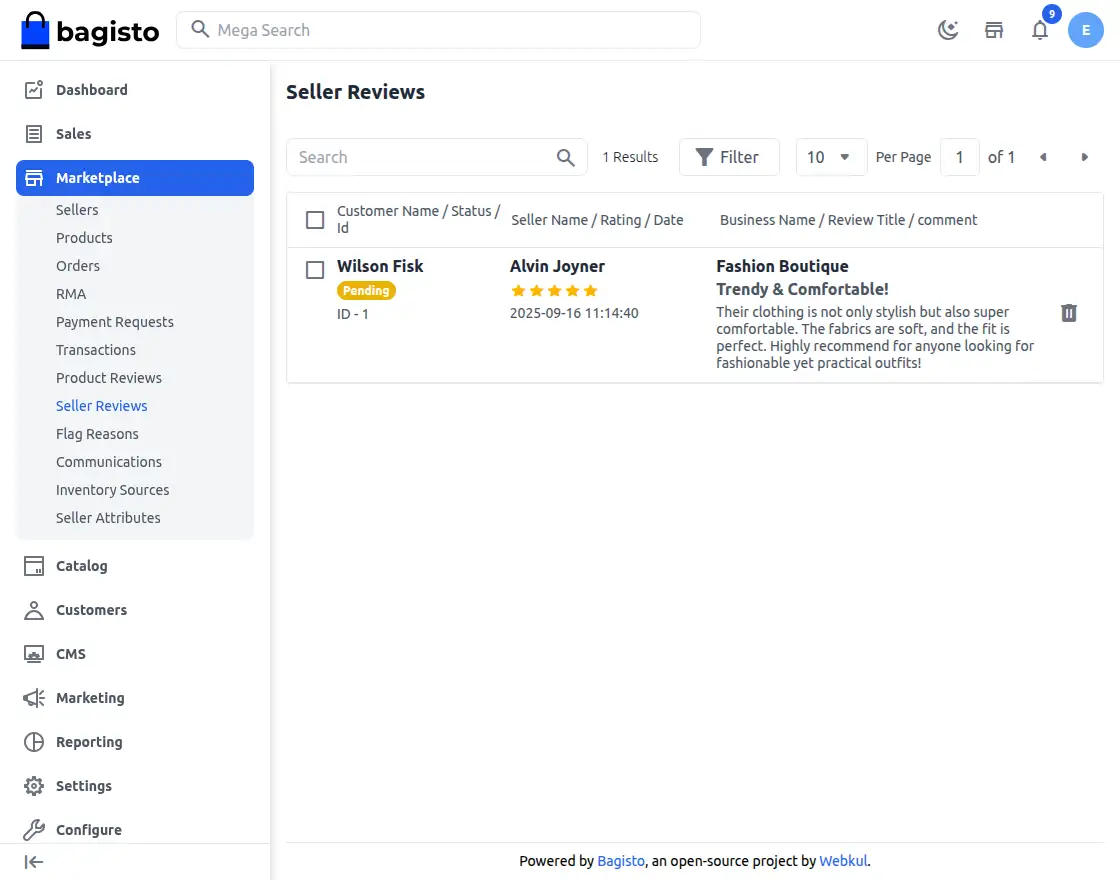Open Seller Reviews in Marketplace submenu
Image resolution: width=1120 pixels, height=880 pixels.
tap(101, 405)
